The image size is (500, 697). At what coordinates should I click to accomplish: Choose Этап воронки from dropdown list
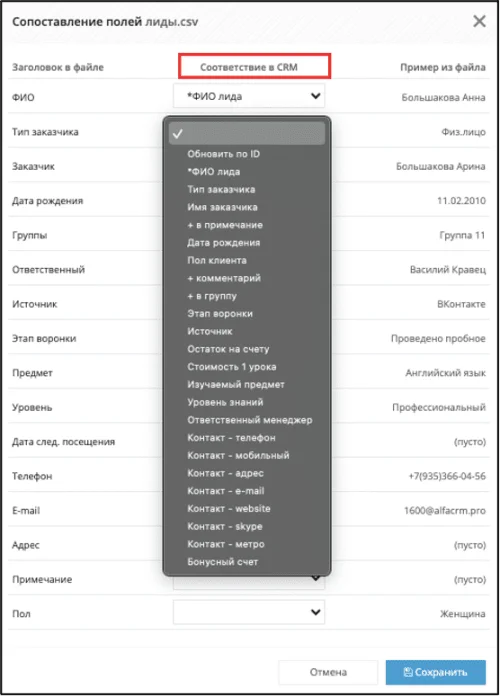220,314
